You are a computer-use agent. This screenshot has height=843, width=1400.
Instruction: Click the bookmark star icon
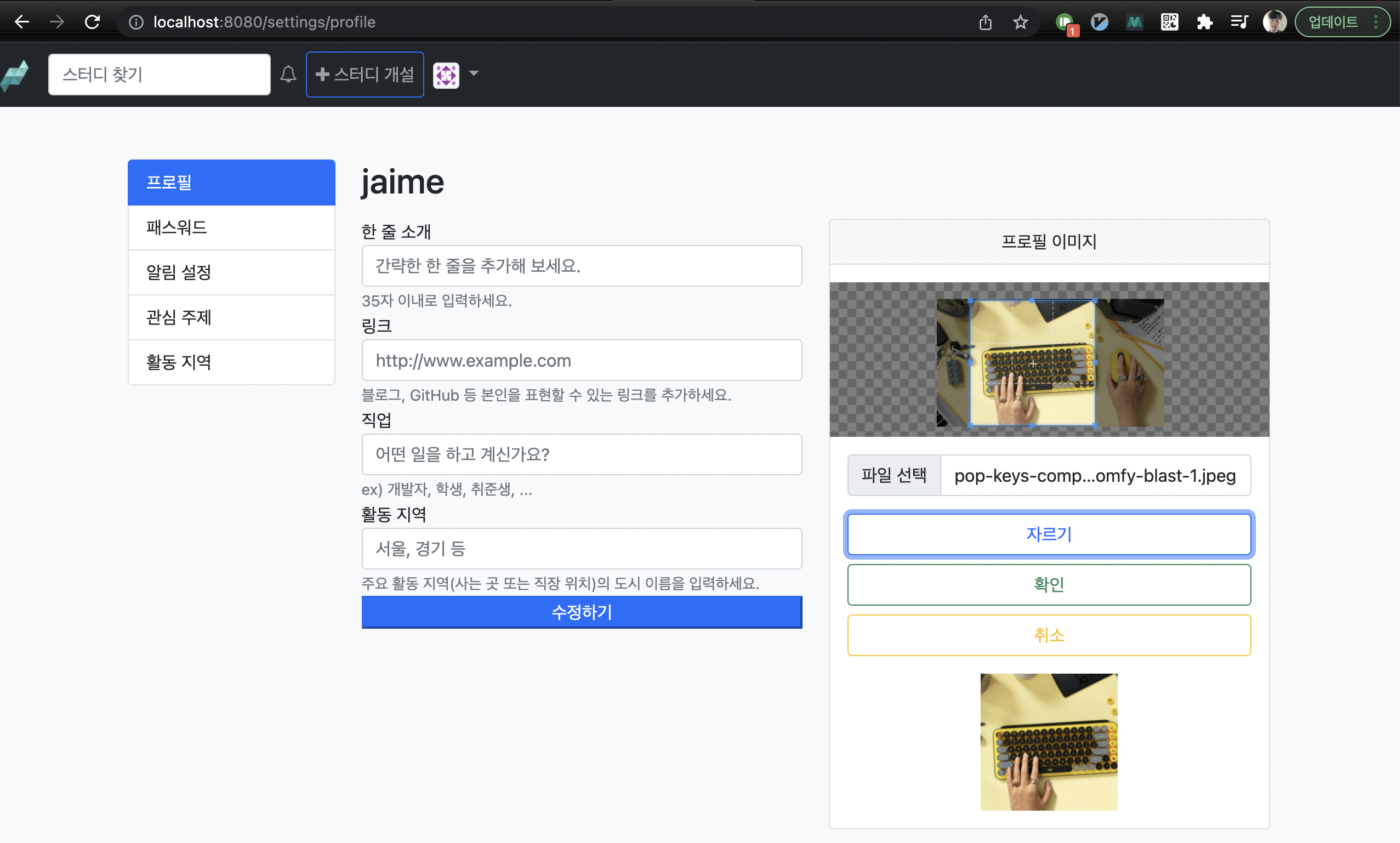1020,22
